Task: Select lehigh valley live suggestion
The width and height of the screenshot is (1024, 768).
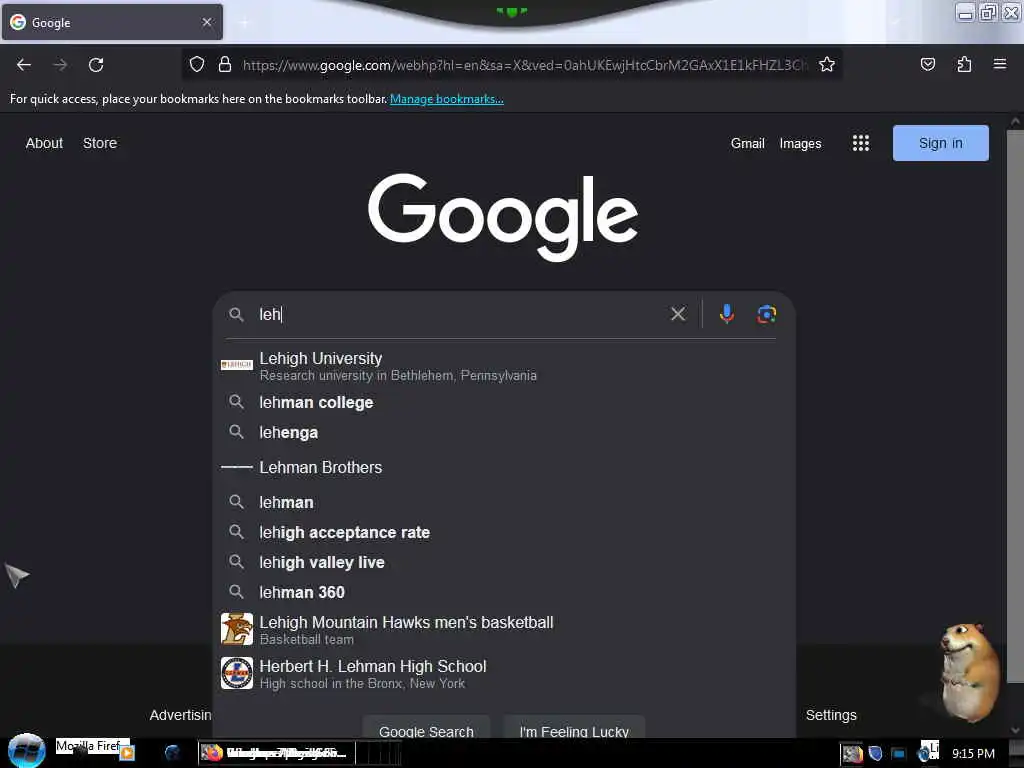Action: 504,562
